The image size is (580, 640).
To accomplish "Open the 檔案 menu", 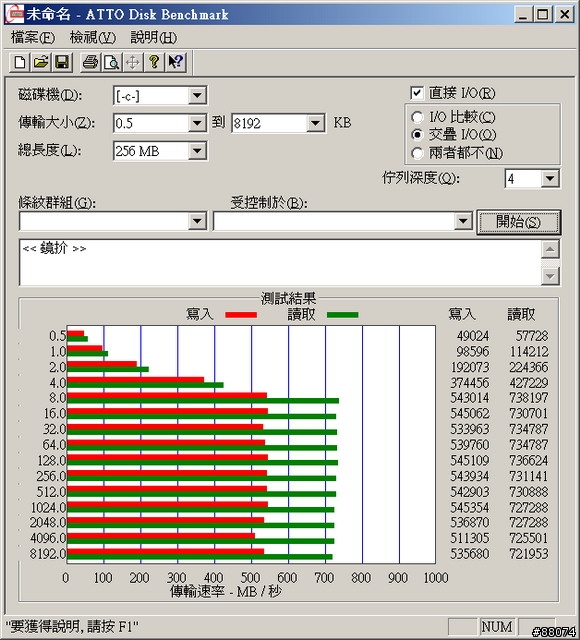I will [x=33, y=38].
